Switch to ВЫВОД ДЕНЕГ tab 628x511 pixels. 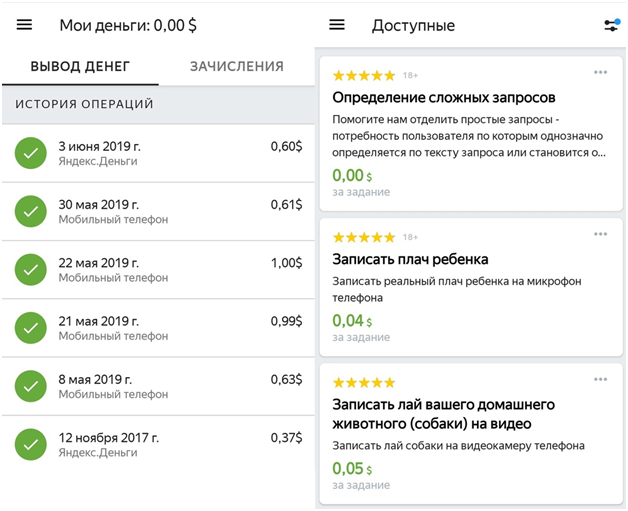click(x=80, y=66)
